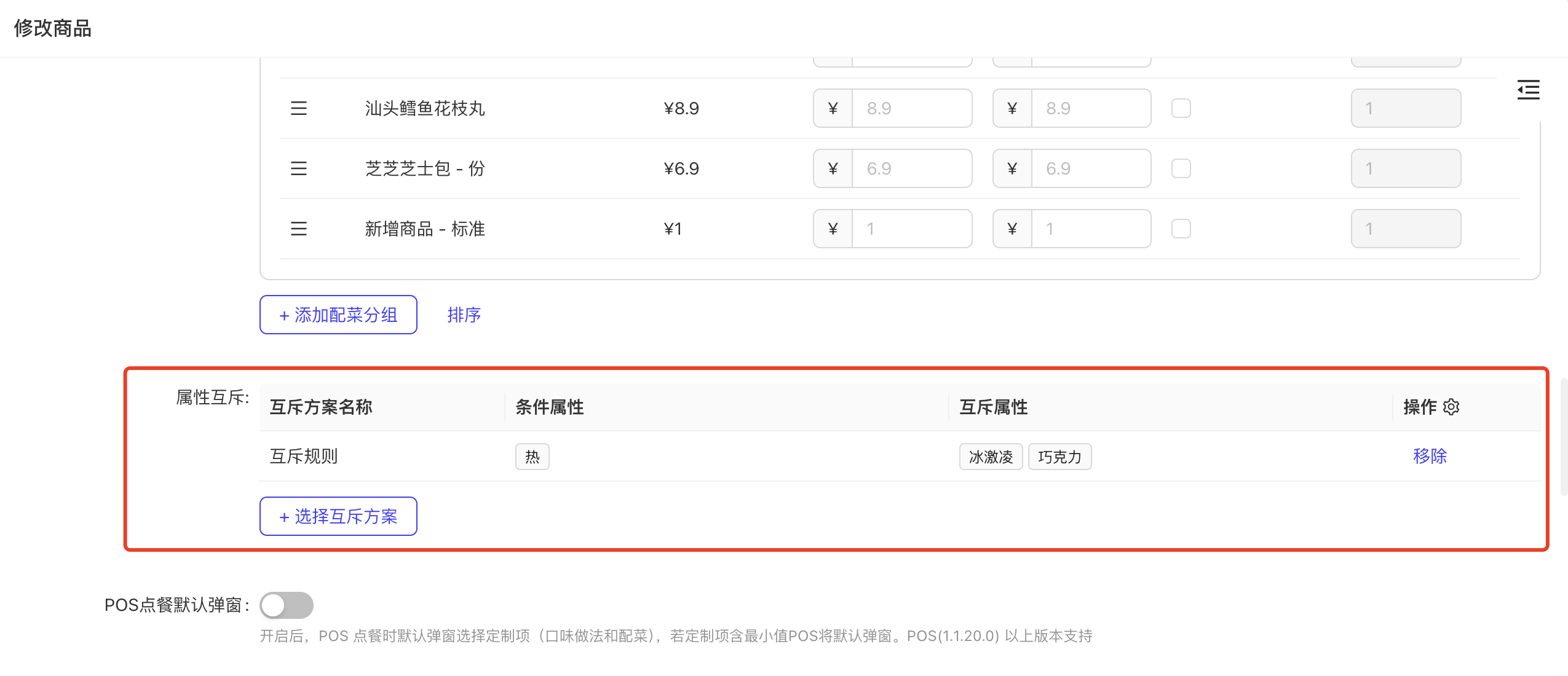Click first price field of 汕头鳕鱼花枝丸 row

point(911,108)
